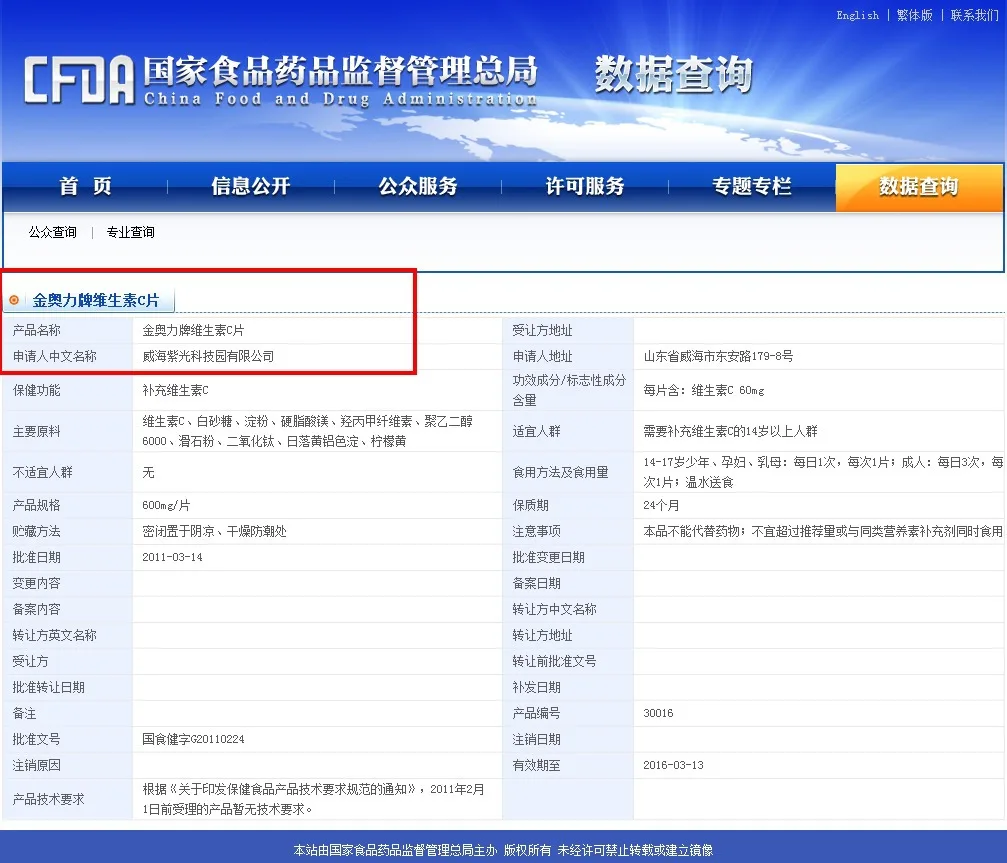
Task: Click the 数据查询 banner heading
Action: point(673,74)
